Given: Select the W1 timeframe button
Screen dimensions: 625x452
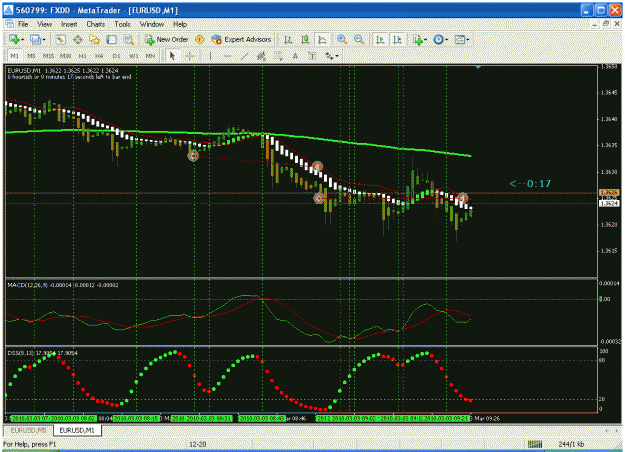Looking at the screenshot, I should click(134, 56).
